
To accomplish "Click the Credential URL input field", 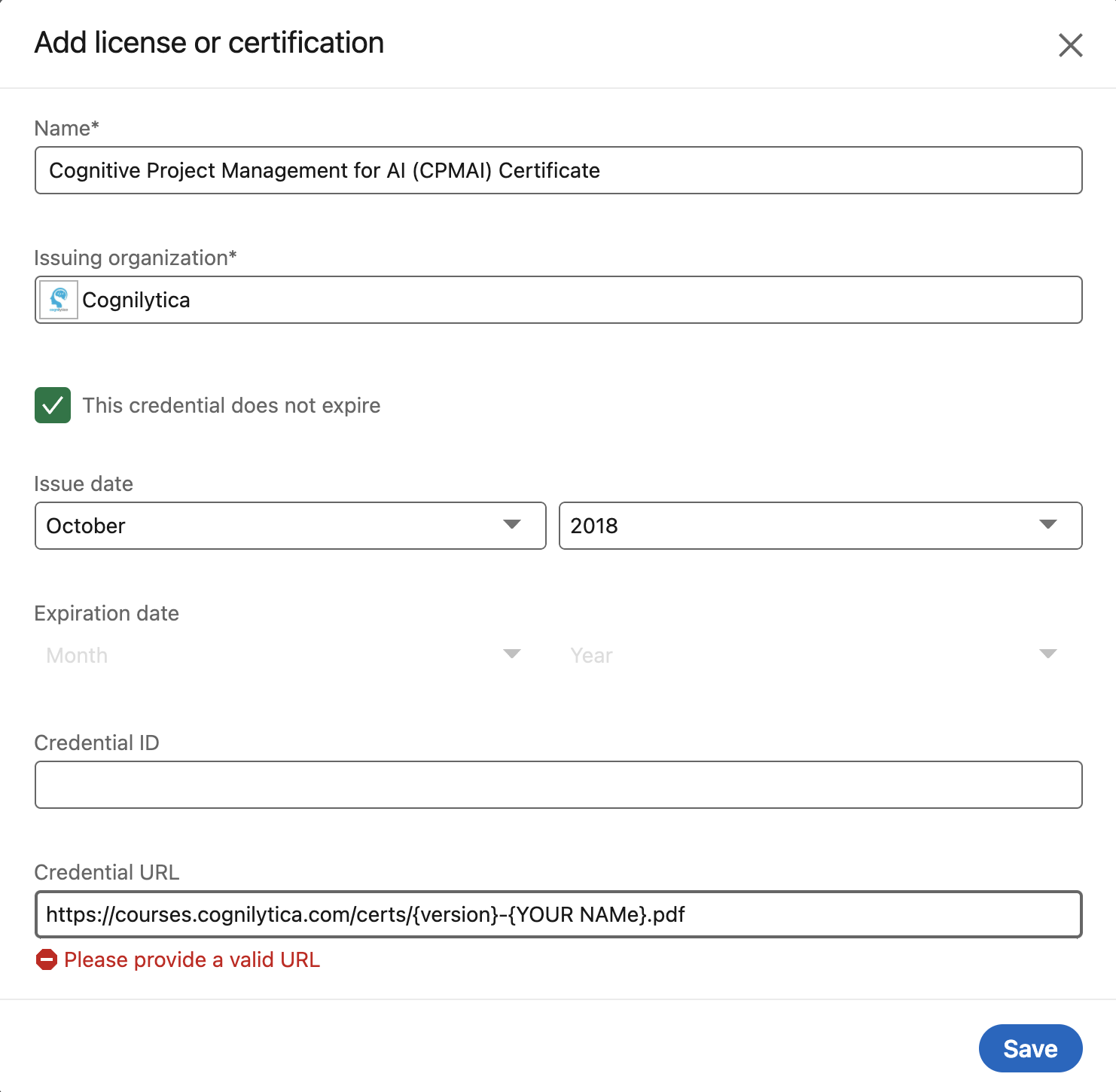I will point(559,914).
